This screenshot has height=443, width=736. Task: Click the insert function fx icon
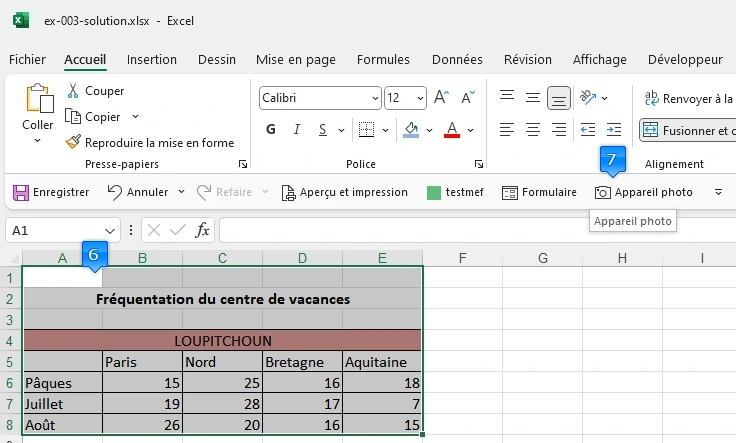point(202,230)
